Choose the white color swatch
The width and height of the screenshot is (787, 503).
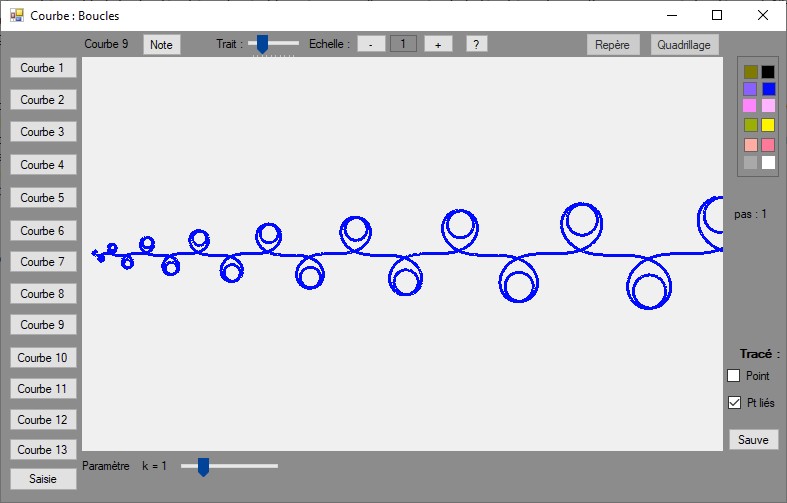coord(768,162)
